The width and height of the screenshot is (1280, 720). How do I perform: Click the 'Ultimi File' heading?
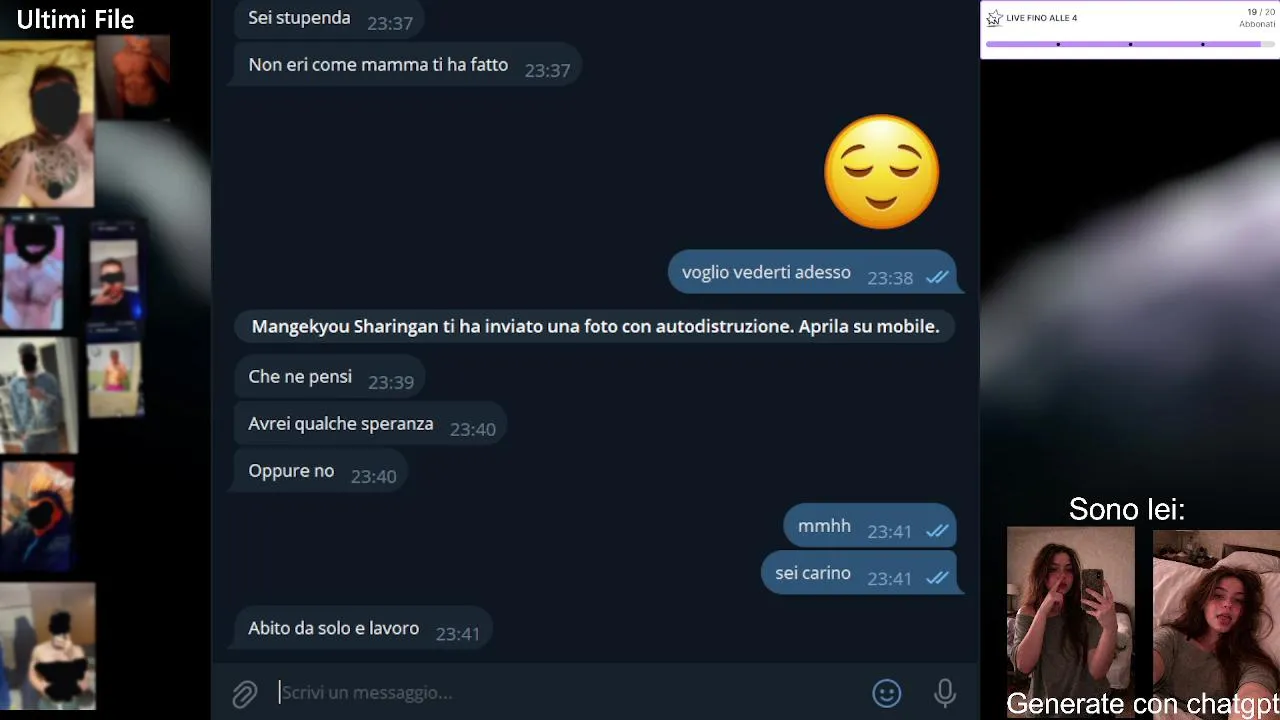coord(75,19)
